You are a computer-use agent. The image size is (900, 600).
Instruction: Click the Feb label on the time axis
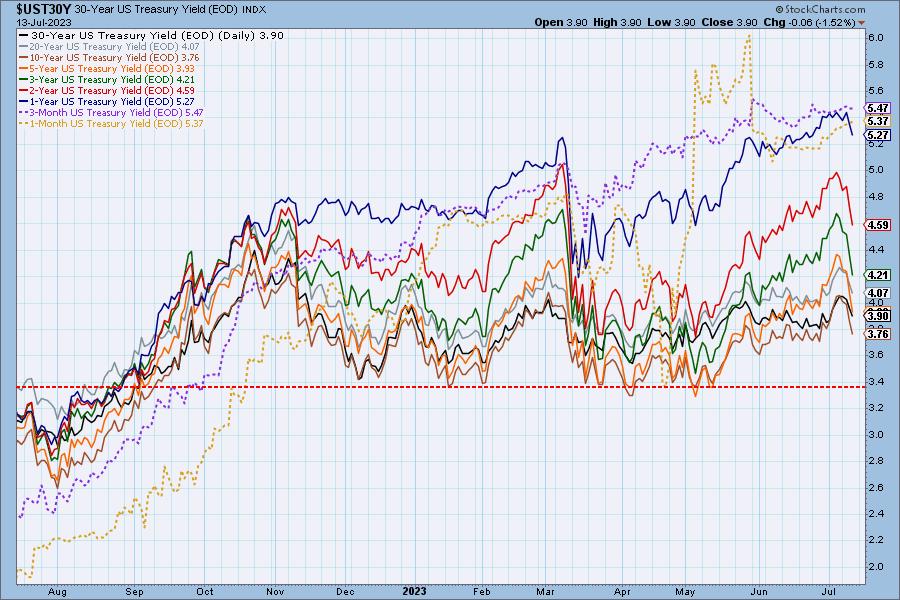click(x=482, y=592)
